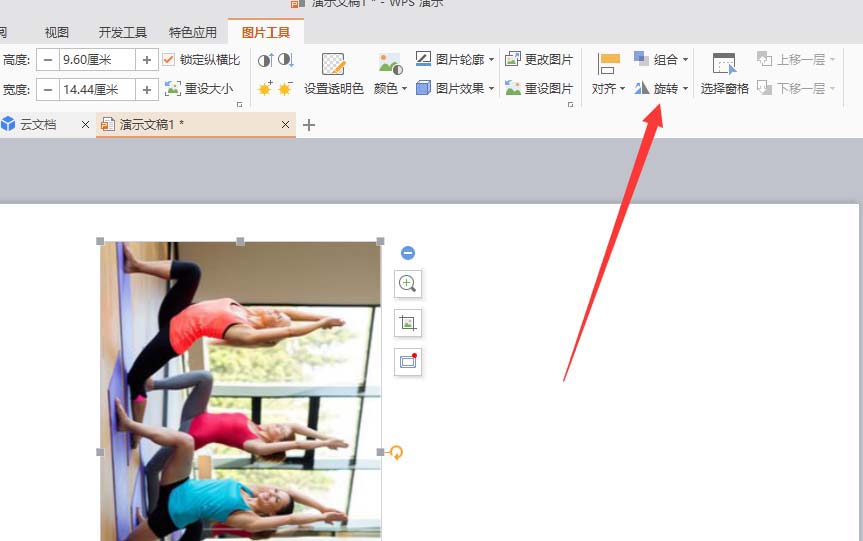Decrease brightness using the sun minus icon
The width and height of the screenshot is (863, 541).
(x=285, y=88)
